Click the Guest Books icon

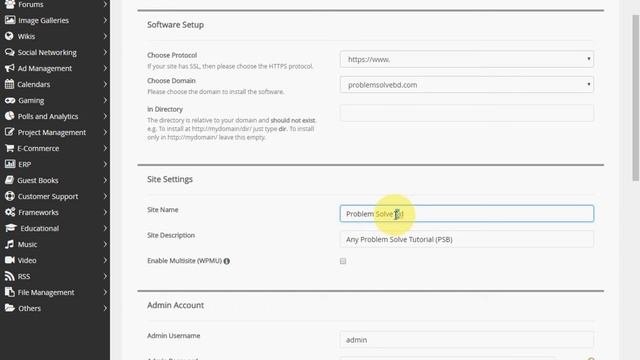[9, 180]
